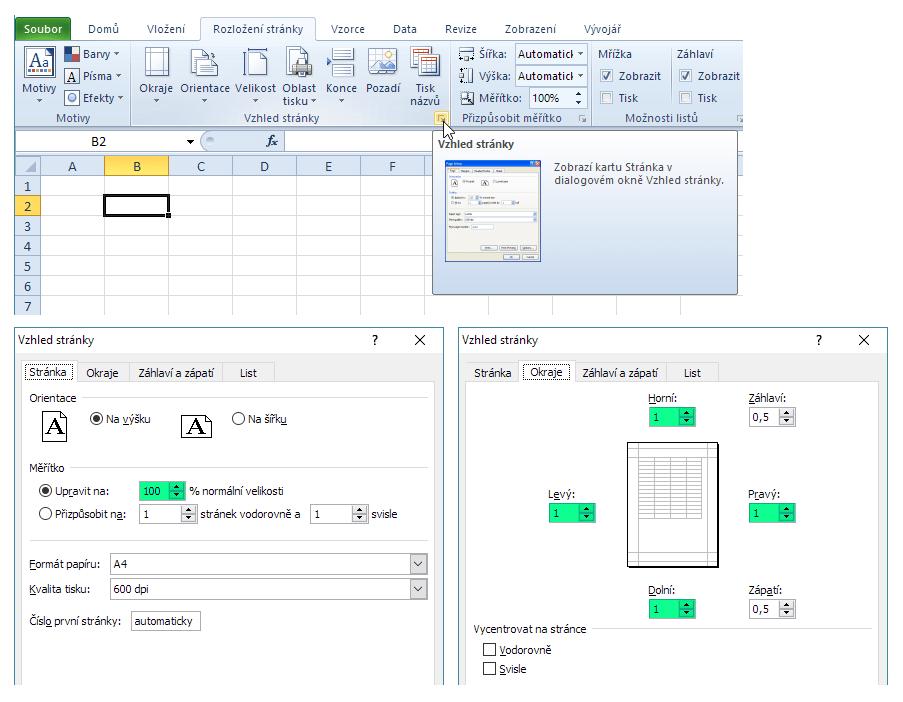Toggle Záhlaví Tisk checkbox
This screenshot has height=702, width=903.
pos(685,98)
